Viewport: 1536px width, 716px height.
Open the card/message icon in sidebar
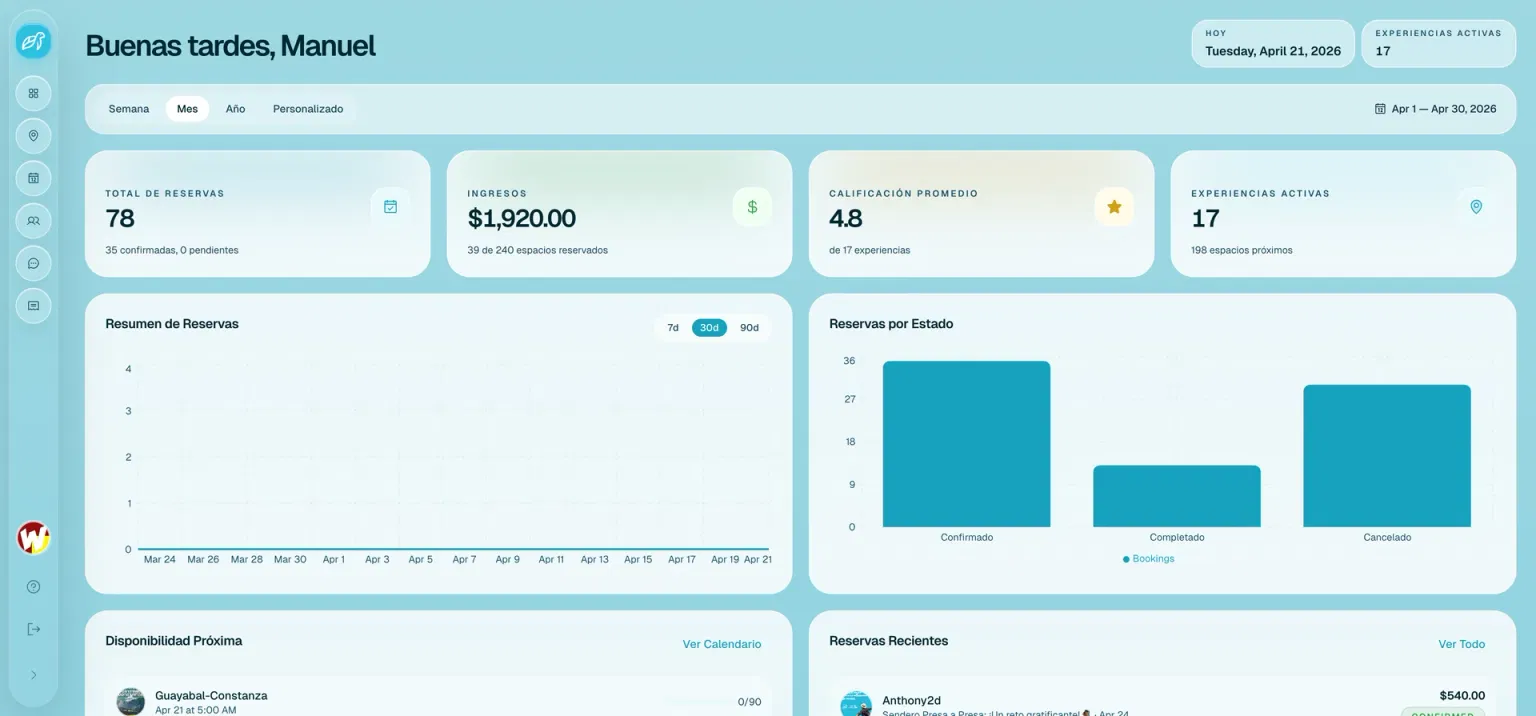coord(33,305)
